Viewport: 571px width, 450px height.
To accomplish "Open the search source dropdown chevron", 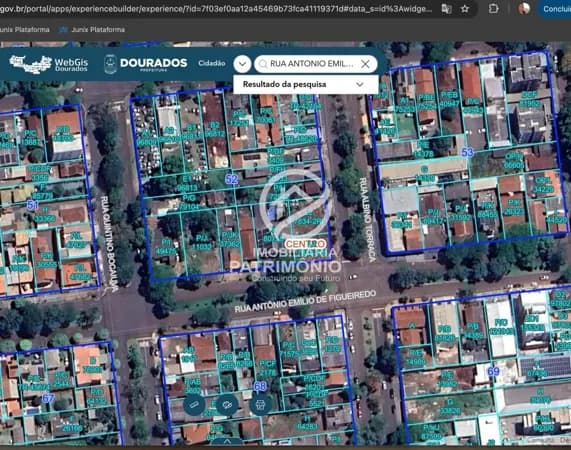I will 242,64.
